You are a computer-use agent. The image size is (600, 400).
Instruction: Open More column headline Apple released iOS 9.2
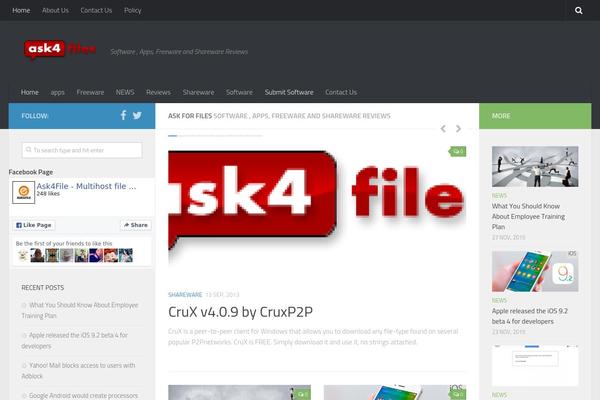pyautogui.click(x=530, y=316)
